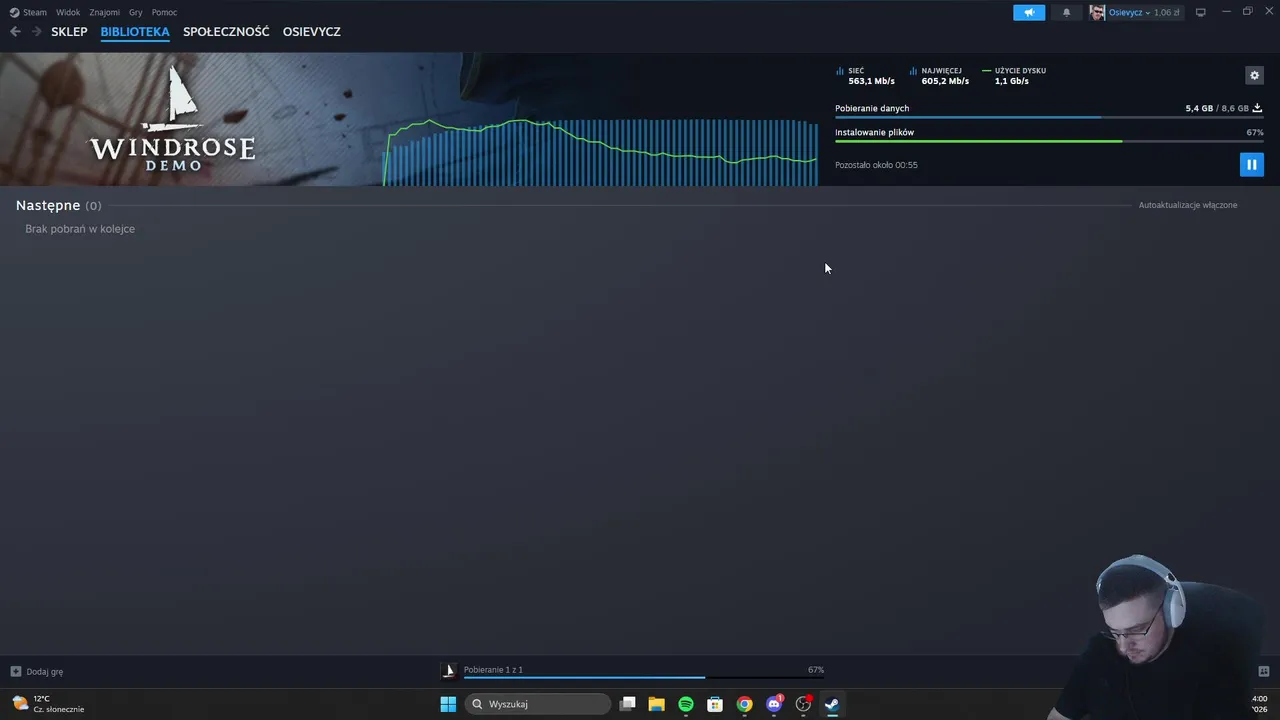This screenshot has height=720, width=1280.
Task: Click the Windrose icon in bottom download bar
Action: 449,671
